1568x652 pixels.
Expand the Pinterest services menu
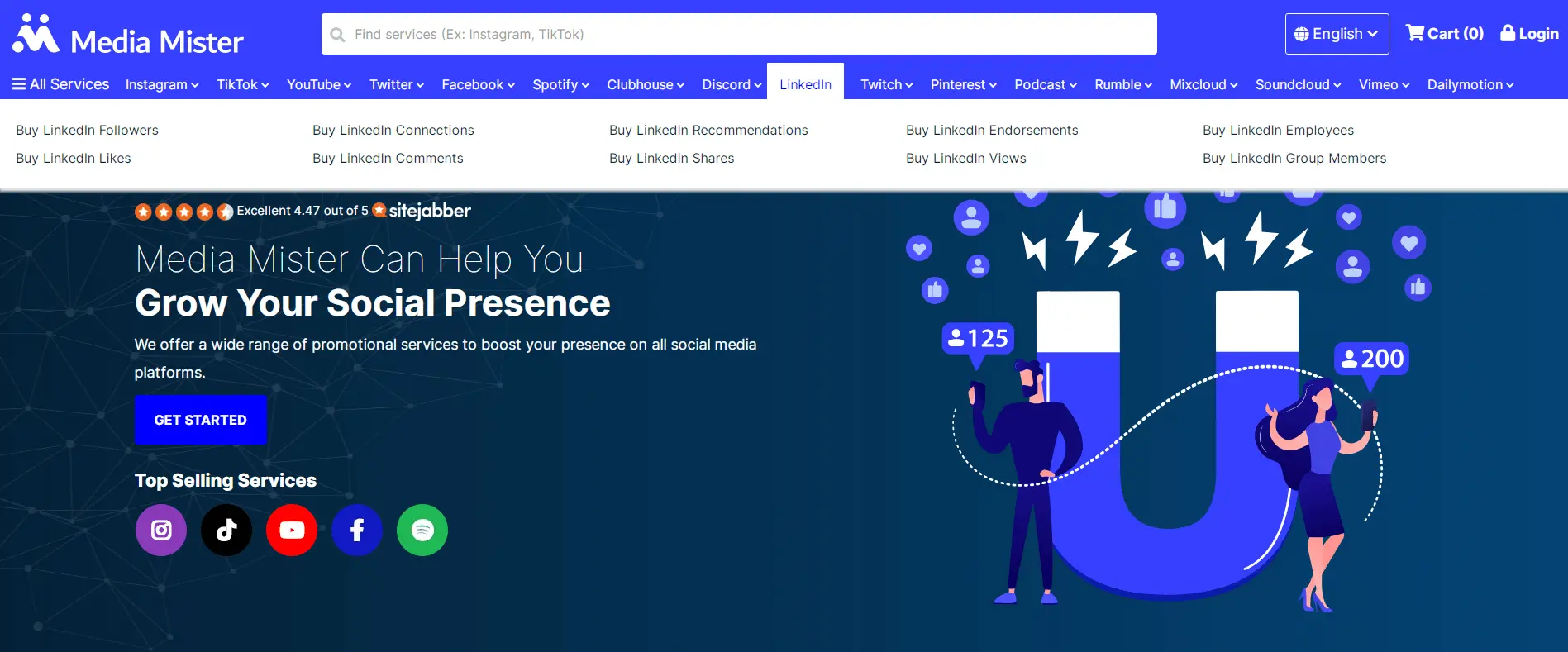click(964, 84)
